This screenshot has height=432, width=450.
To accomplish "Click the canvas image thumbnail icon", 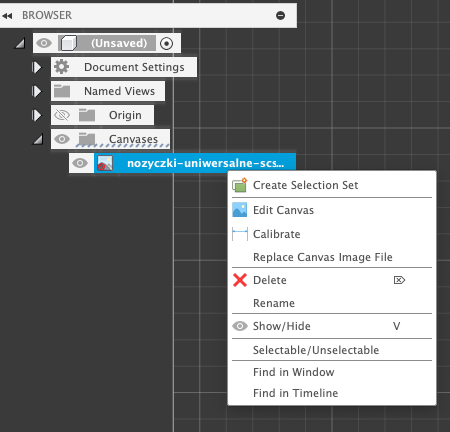I will [x=105, y=163].
